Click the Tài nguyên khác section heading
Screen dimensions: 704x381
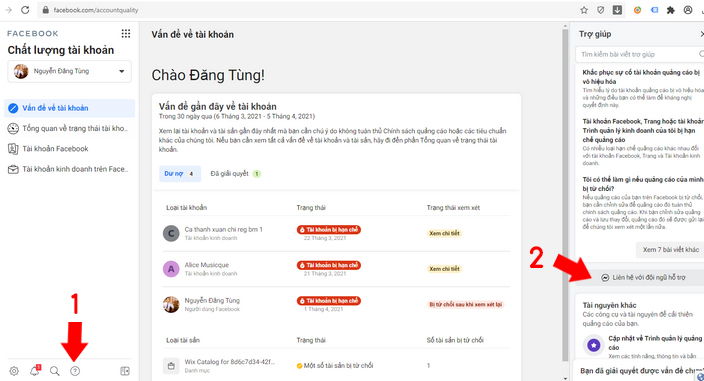click(609, 305)
